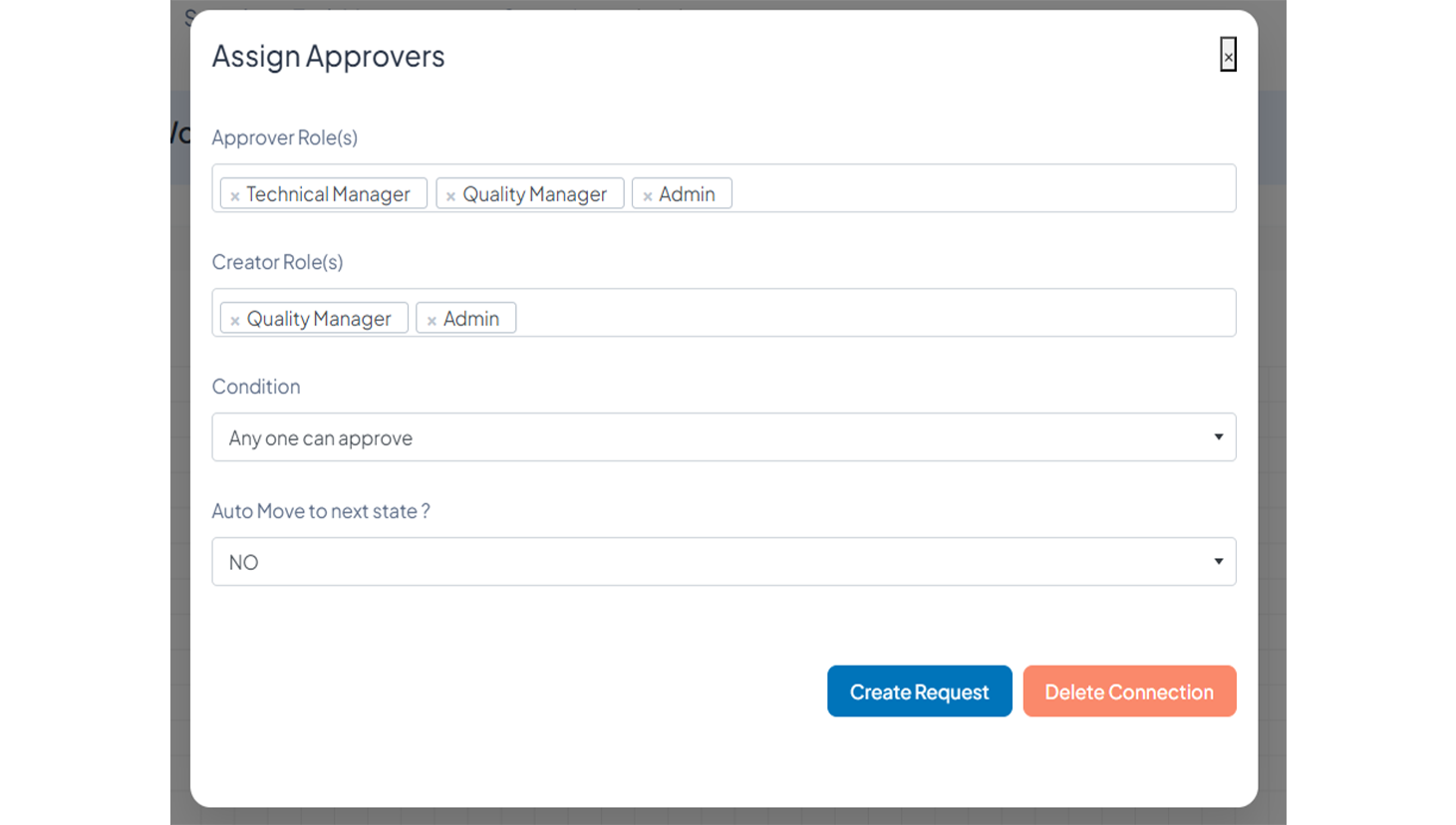Select Quality Manager tag text in Creator Roles

[319, 319]
